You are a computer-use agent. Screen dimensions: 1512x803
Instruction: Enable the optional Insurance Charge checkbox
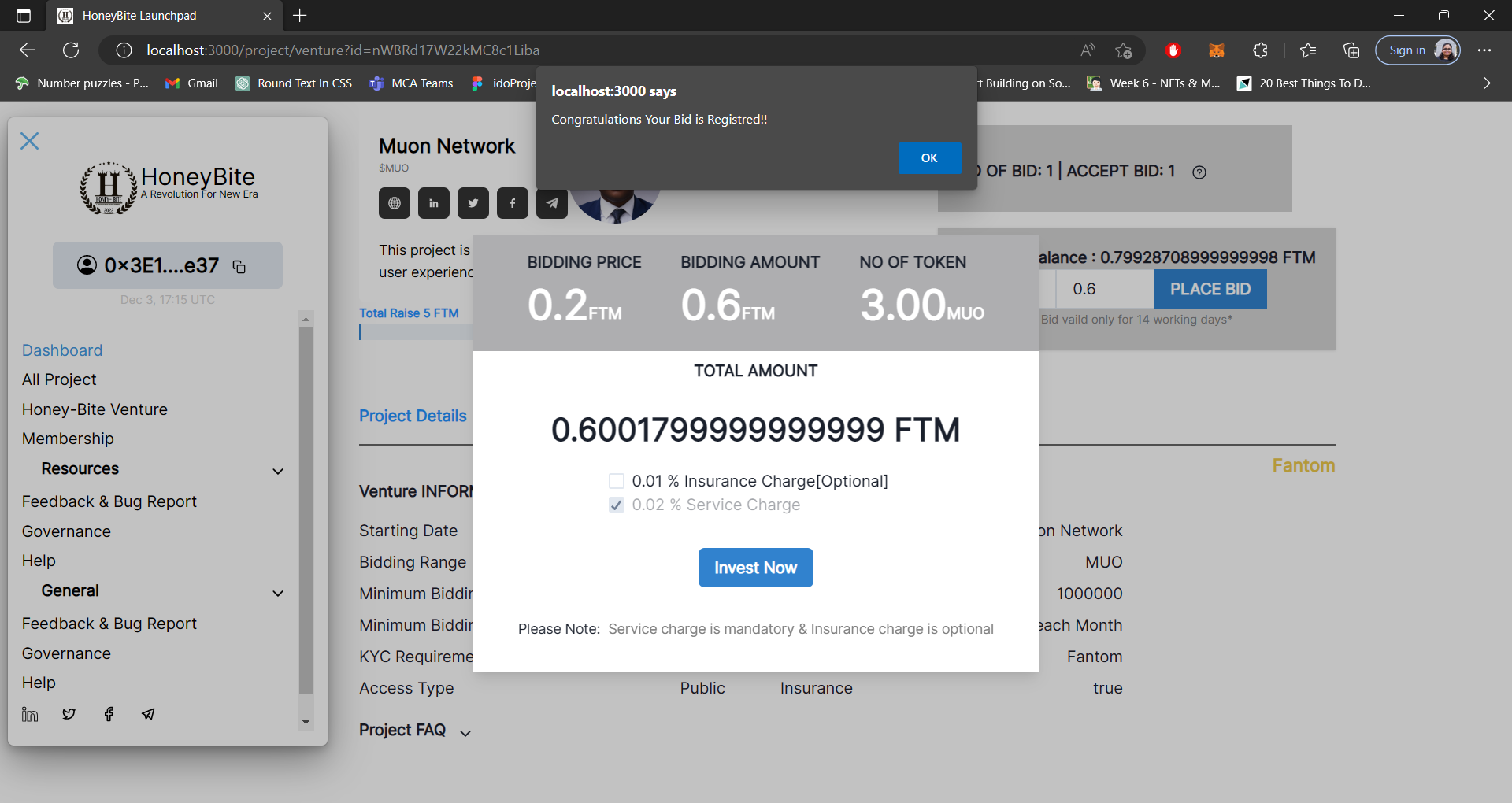(617, 481)
